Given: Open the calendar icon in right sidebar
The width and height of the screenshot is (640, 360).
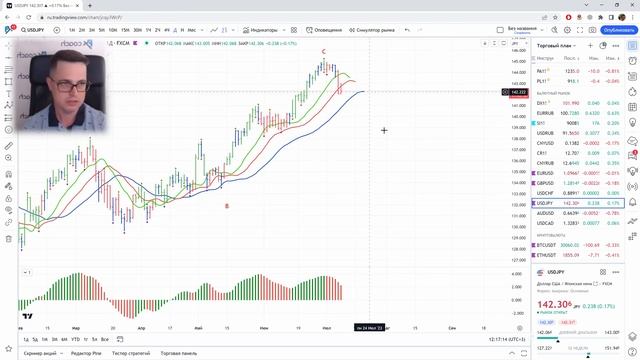Looking at the screenshot, I should [x=632, y=107].
